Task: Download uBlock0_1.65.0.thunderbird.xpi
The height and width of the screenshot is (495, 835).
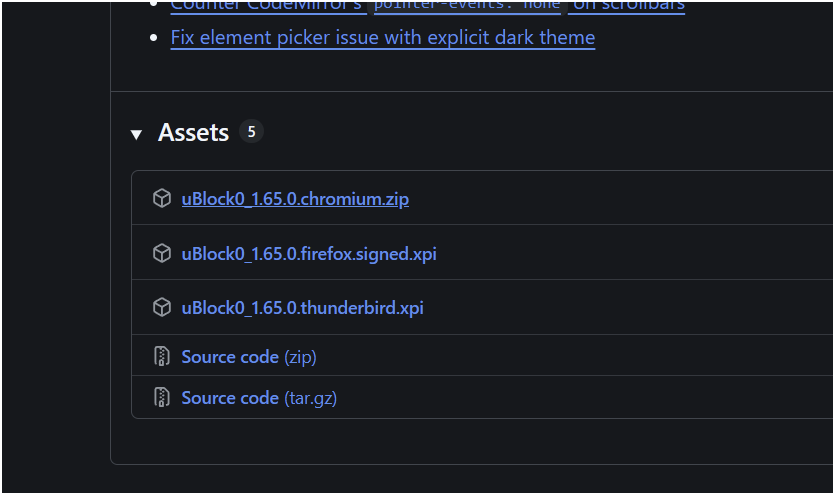Action: click(302, 308)
